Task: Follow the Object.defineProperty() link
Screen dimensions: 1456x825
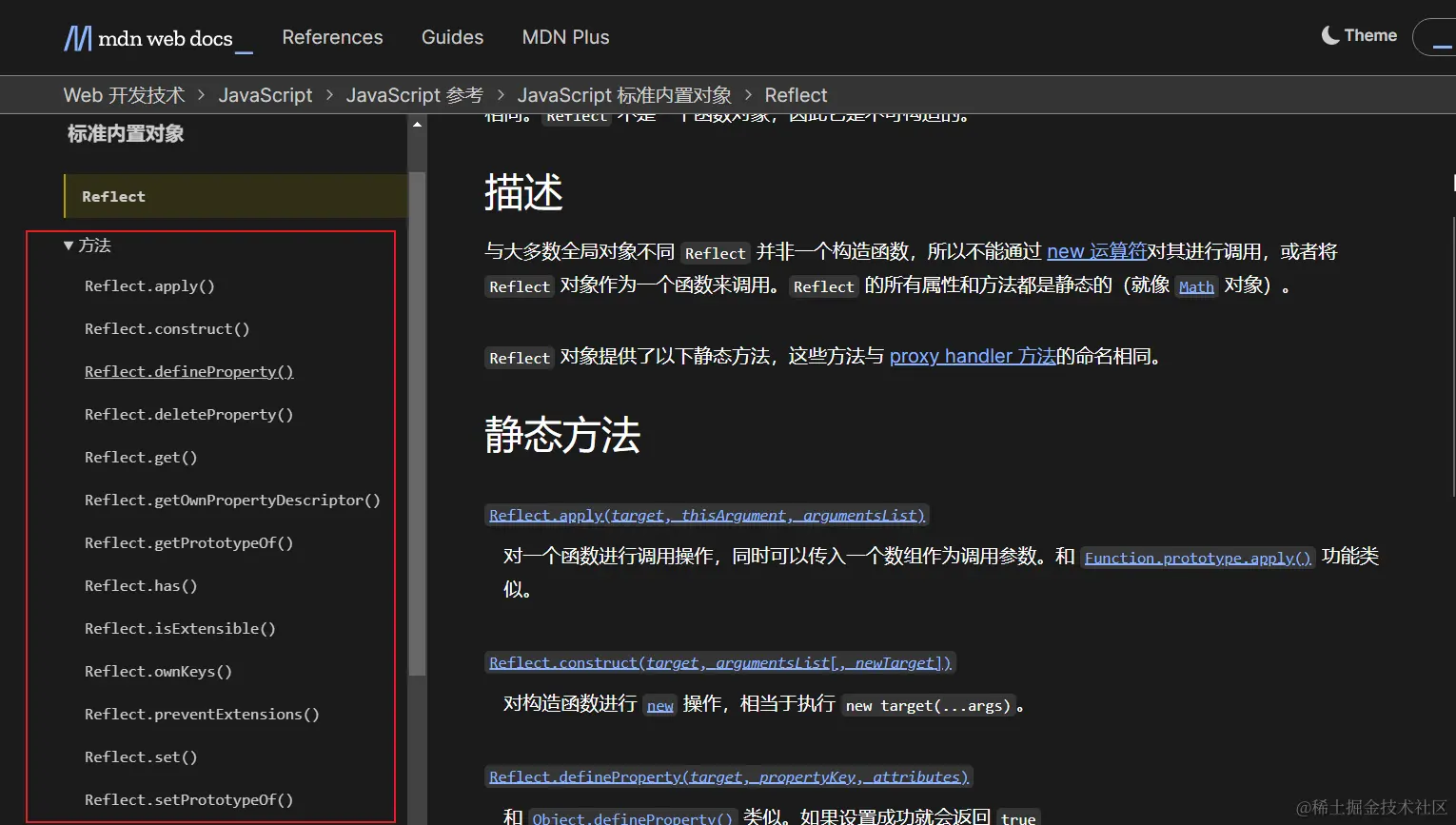Action: 633,818
